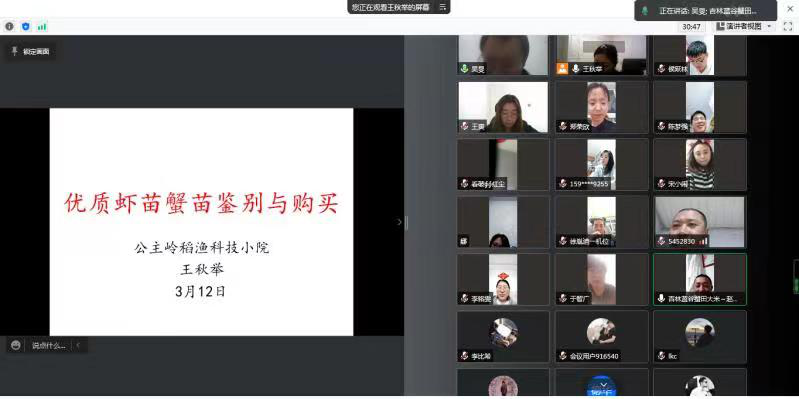Select the highlighted 吉林蓝谷蟹田大米 tile

click(x=700, y=280)
